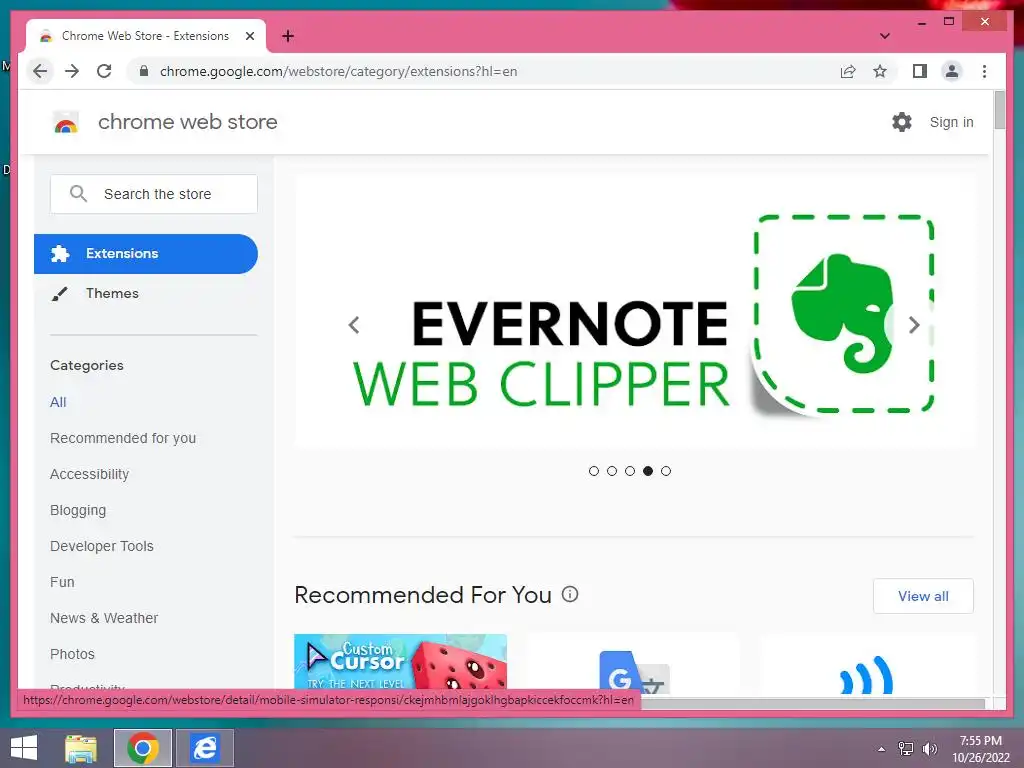
Task: Open the Windows Start button
Action: pyautogui.click(x=24, y=748)
